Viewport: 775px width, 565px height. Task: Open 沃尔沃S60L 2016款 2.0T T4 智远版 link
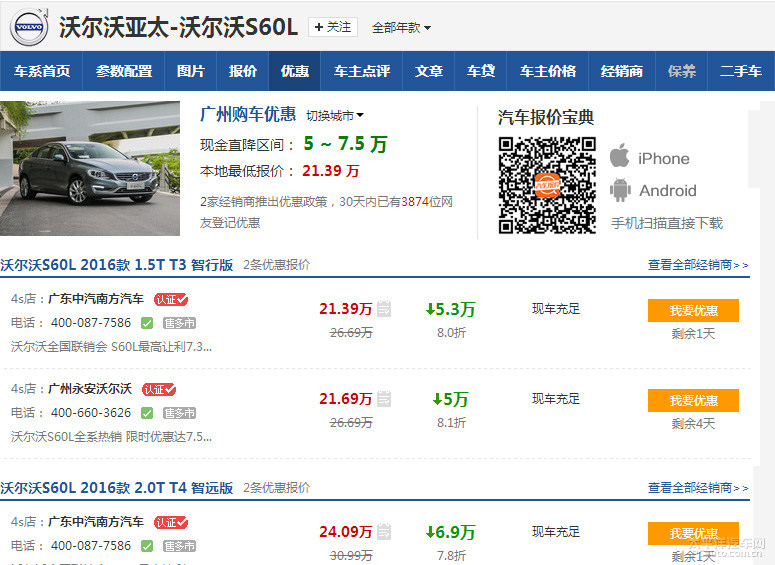coord(117,488)
